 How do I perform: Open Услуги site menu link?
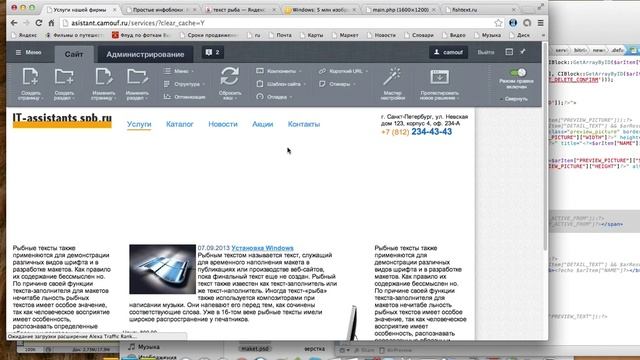tap(139, 124)
